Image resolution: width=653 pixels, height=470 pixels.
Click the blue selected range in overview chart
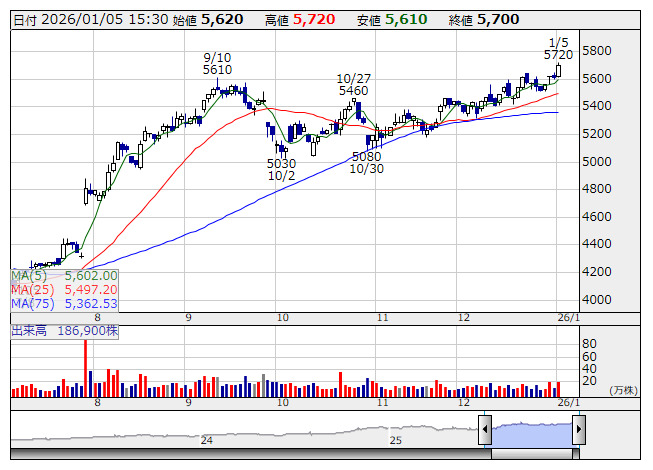(531, 431)
